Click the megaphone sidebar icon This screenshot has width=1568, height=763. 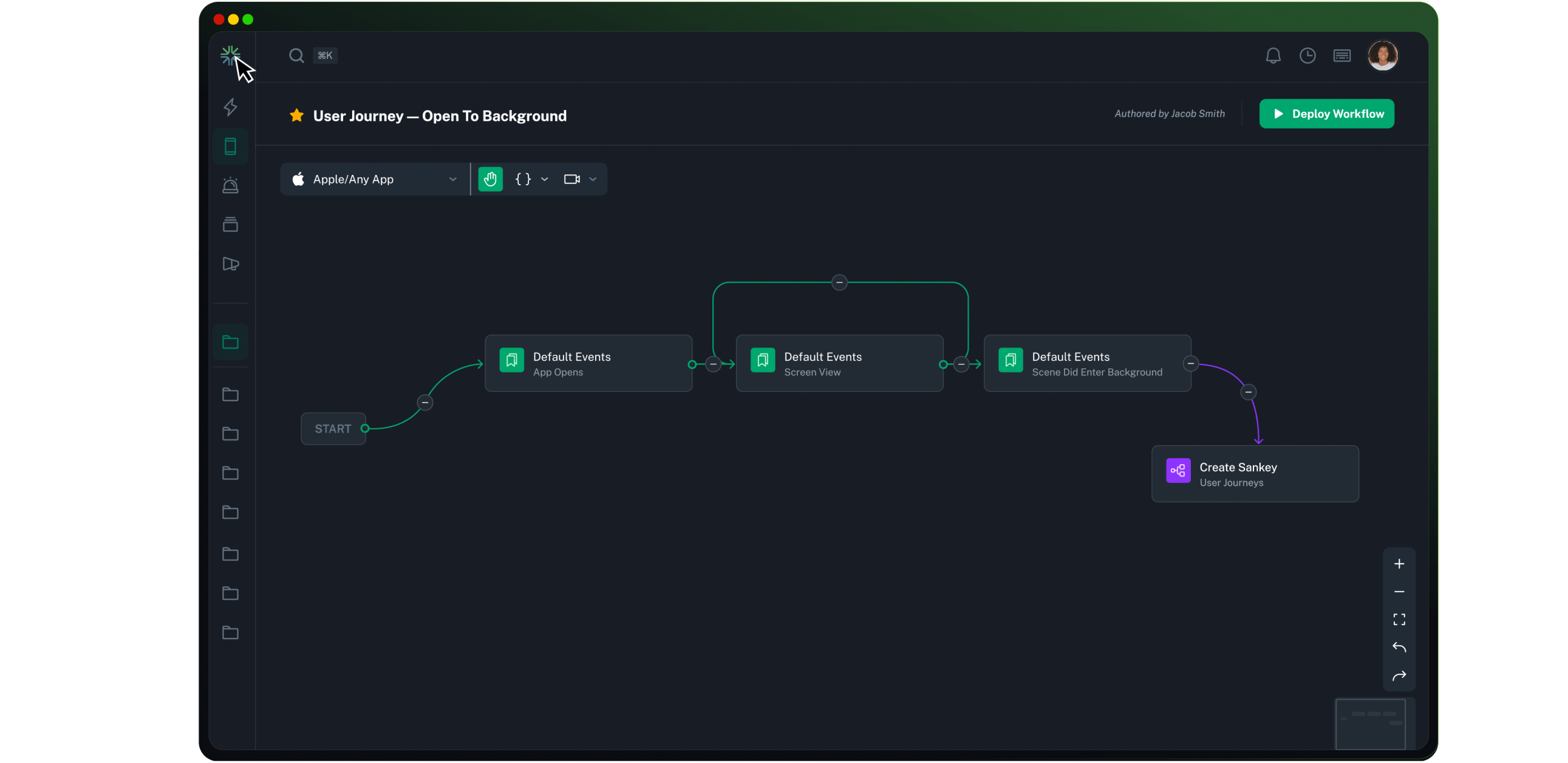(230, 264)
